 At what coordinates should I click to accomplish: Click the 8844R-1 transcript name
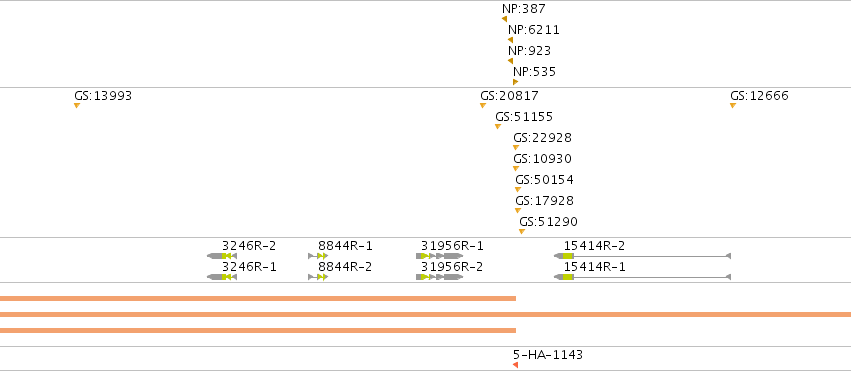click(345, 246)
